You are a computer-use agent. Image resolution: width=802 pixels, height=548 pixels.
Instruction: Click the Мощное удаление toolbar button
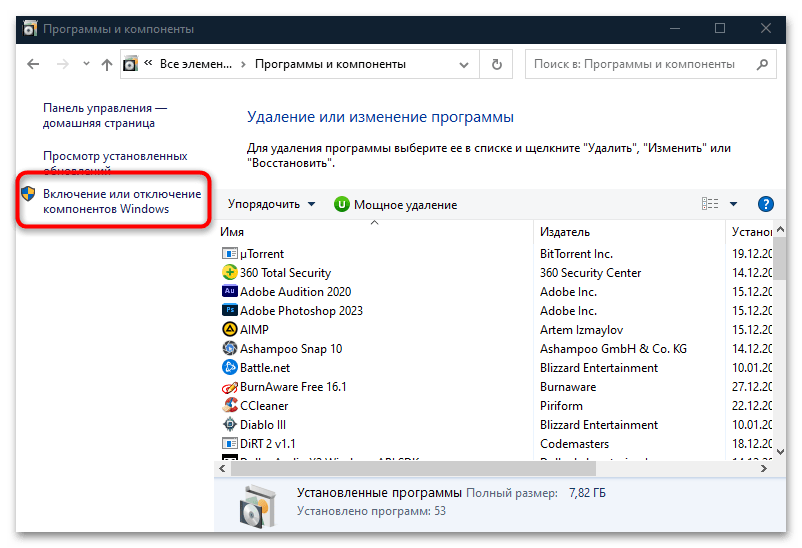(395, 204)
